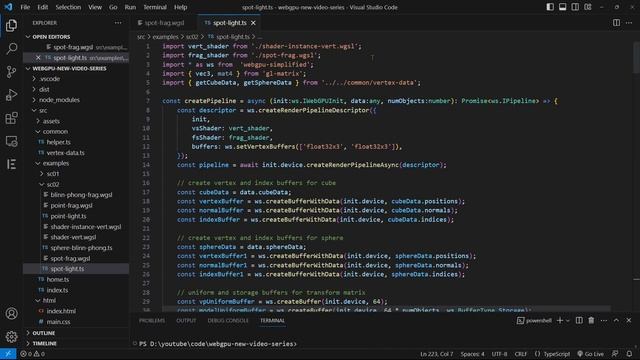Open the terminal panel's more actions ellipsis
Screen dimensions: 640x360
pyautogui.click(x=604, y=320)
